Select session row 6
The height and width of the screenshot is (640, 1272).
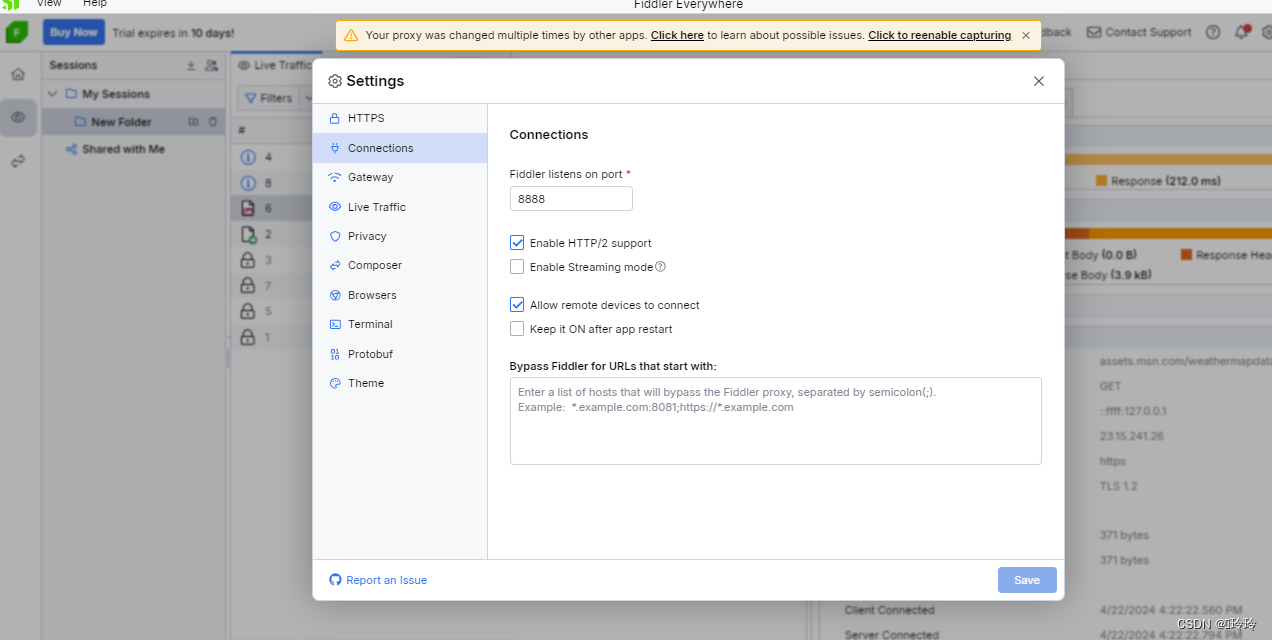(x=272, y=208)
